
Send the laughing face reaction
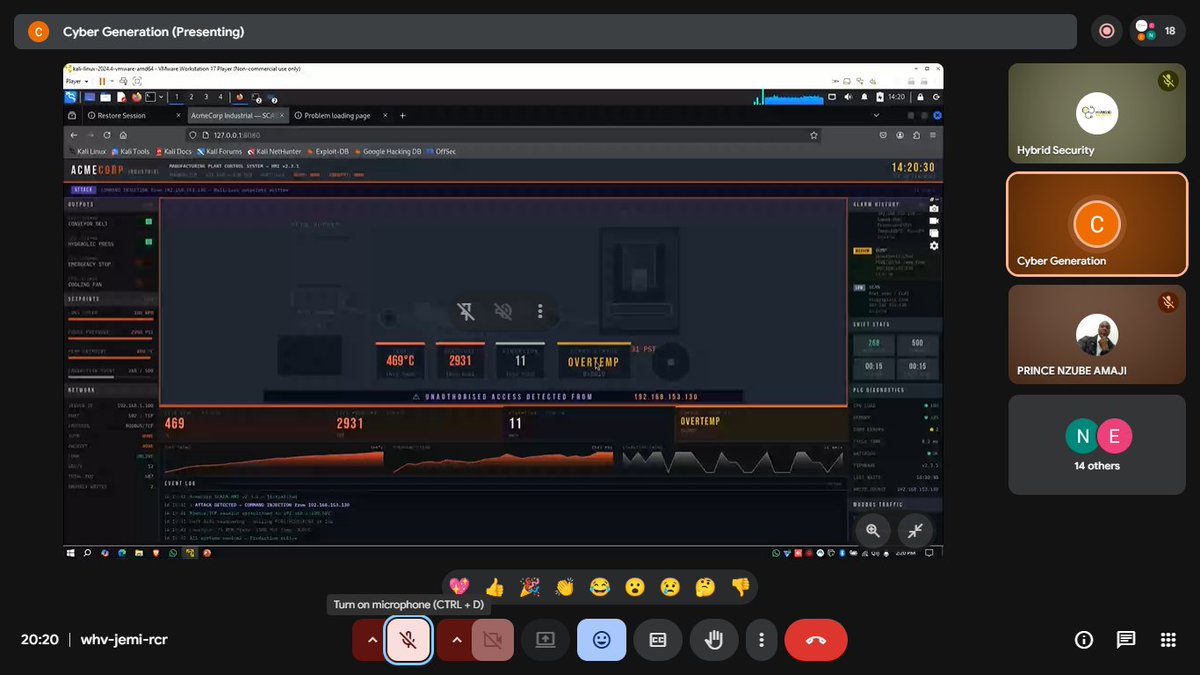[x=599, y=587]
